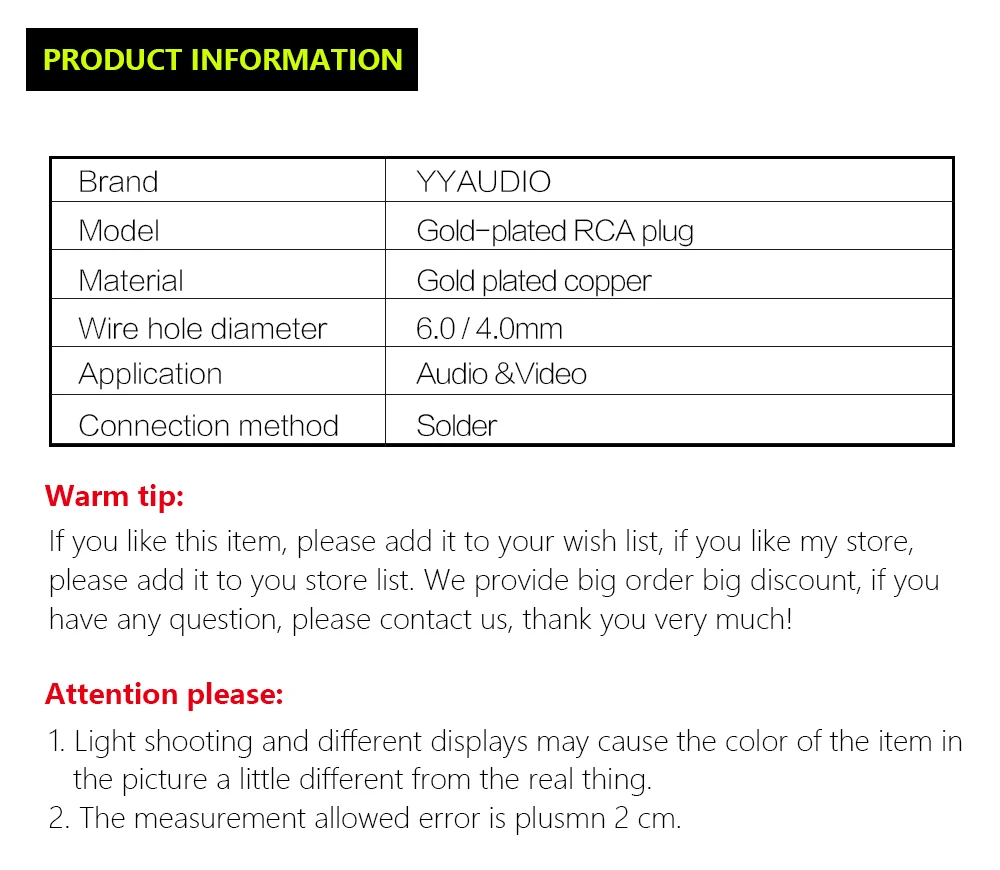This screenshot has height=870, width=1000.
Task: Select the Connection method label
Action: point(208,425)
